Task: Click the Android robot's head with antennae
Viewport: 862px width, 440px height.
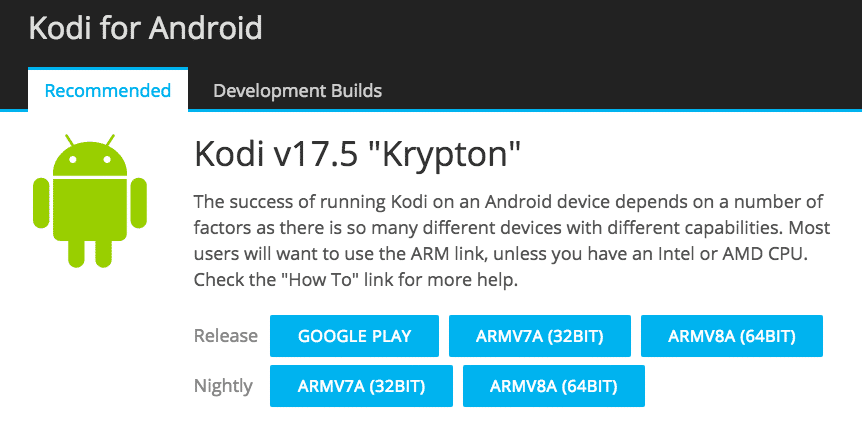Action: tap(90, 155)
